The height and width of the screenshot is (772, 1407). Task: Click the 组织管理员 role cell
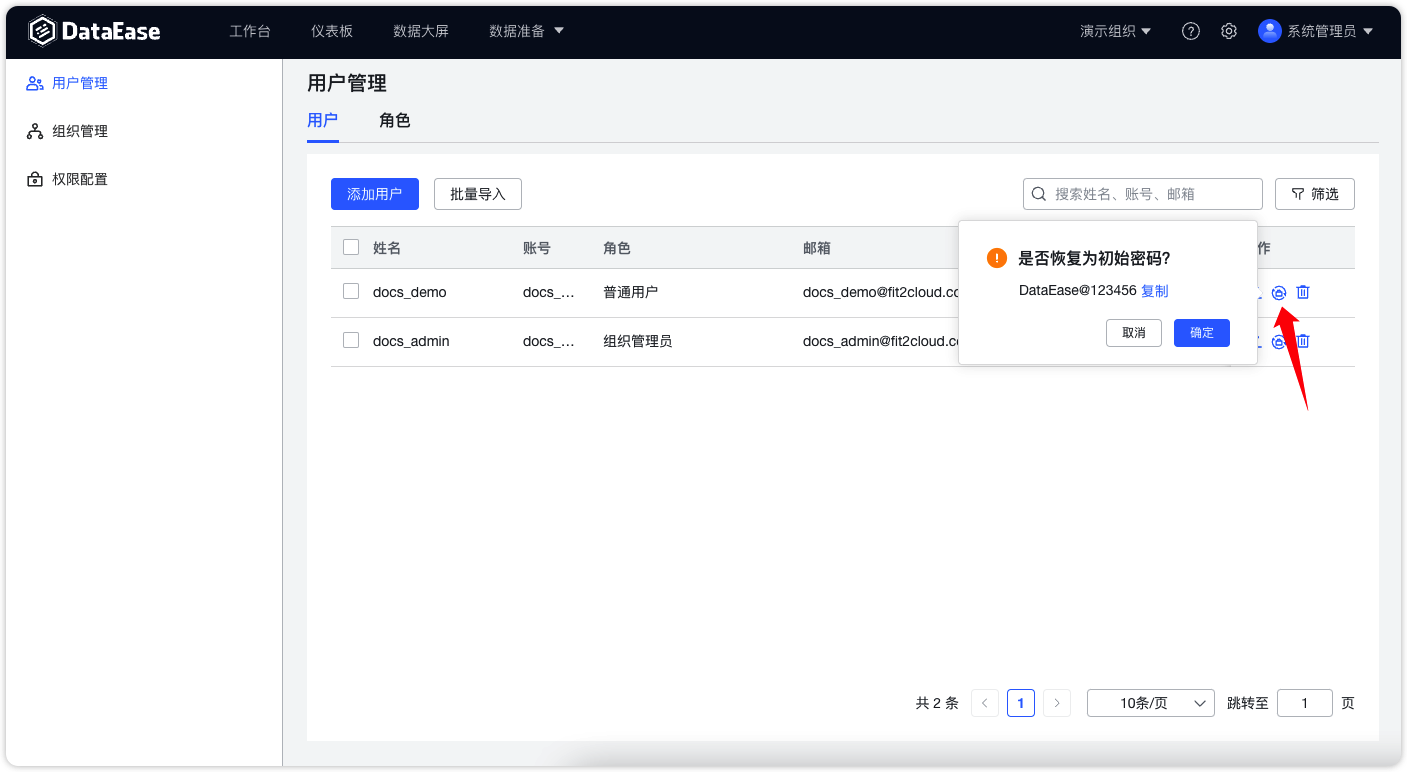tap(638, 341)
